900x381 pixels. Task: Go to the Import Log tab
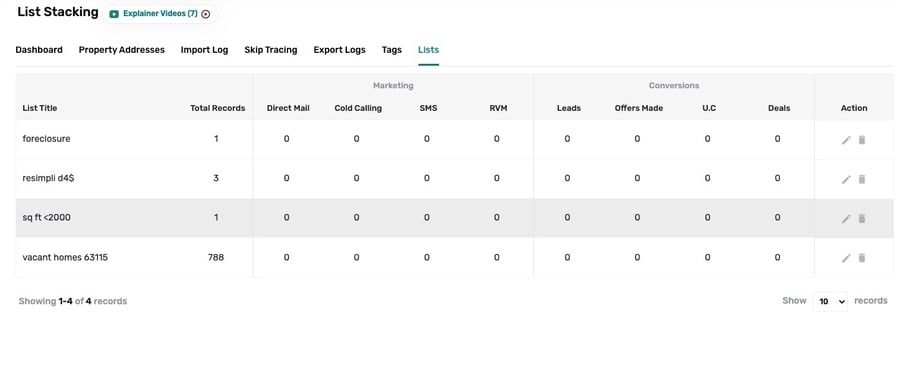pyautogui.click(x=204, y=50)
